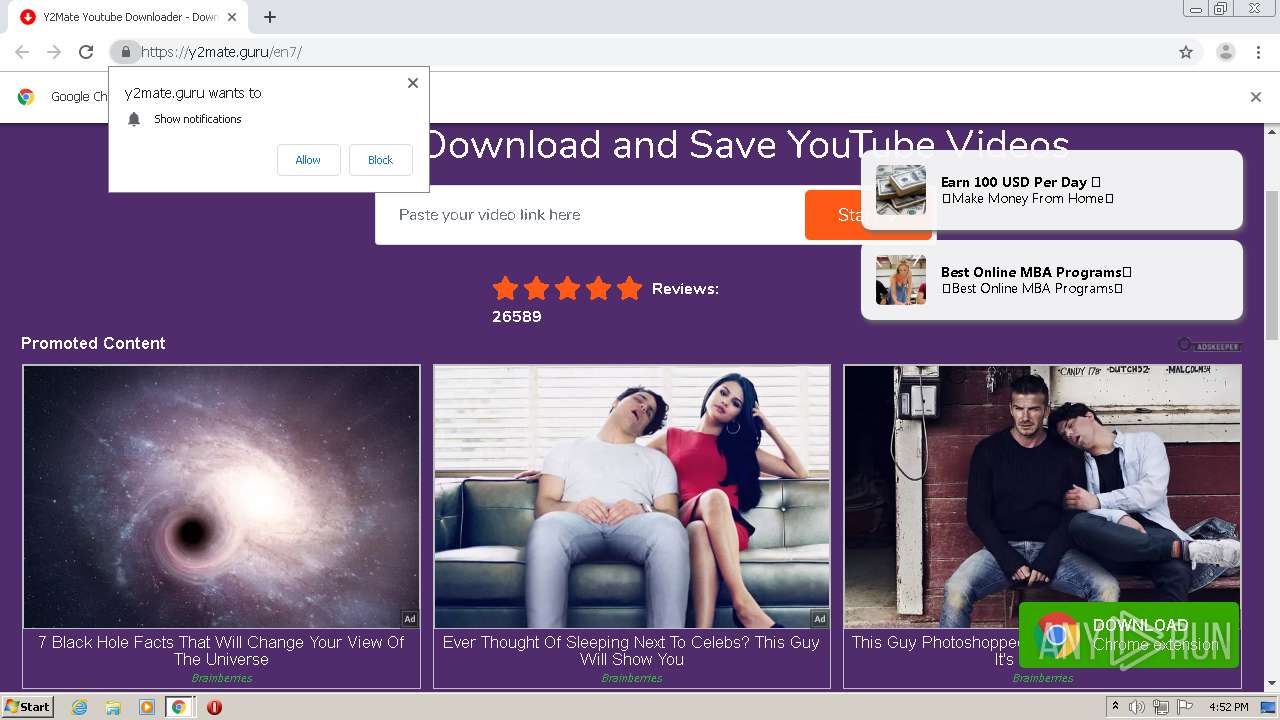Click the volume speaker tray icon
Viewport: 1280px width, 720px height.
(1137, 707)
